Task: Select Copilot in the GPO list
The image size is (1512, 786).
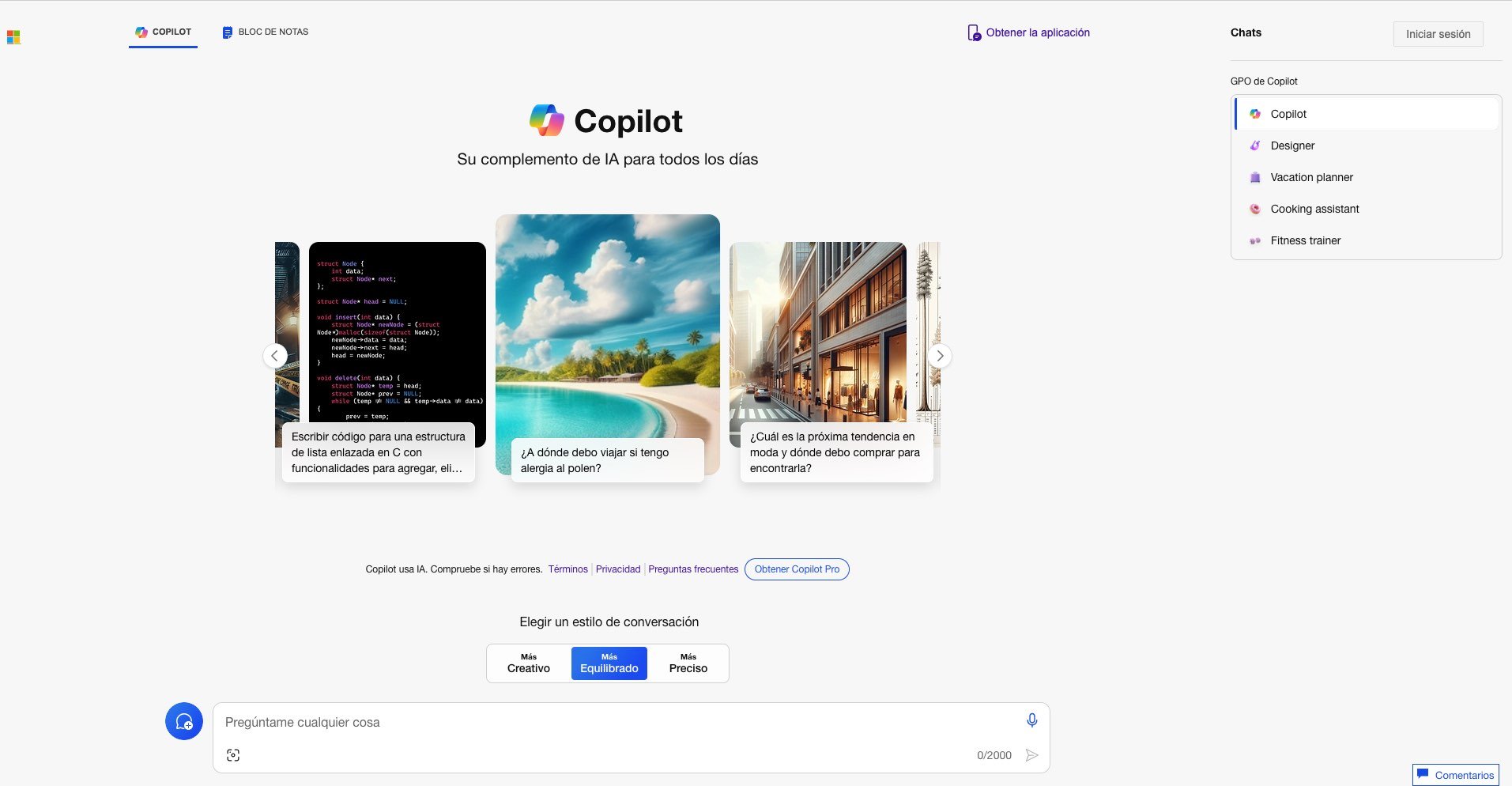Action: click(x=1288, y=113)
